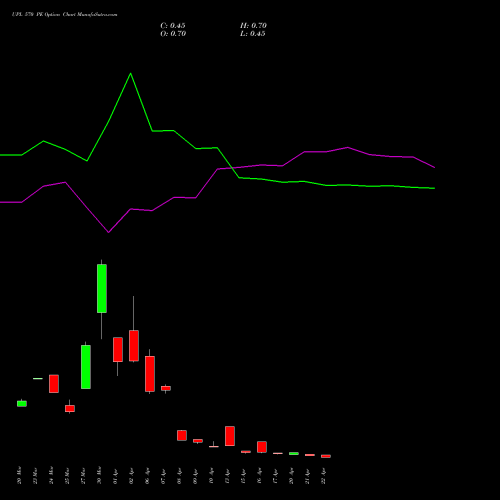Select the "30 Mar" date axis label

(x=99, y=475)
